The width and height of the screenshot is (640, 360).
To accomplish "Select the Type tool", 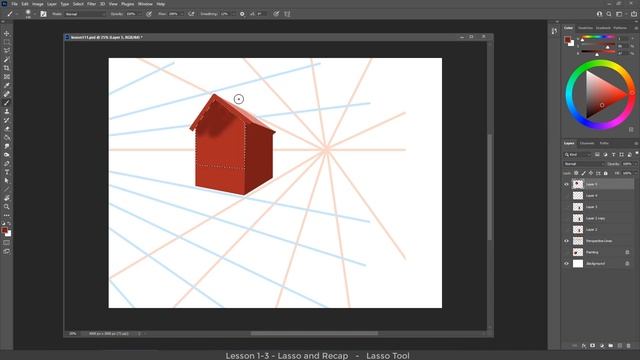I will [x=7, y=172].
